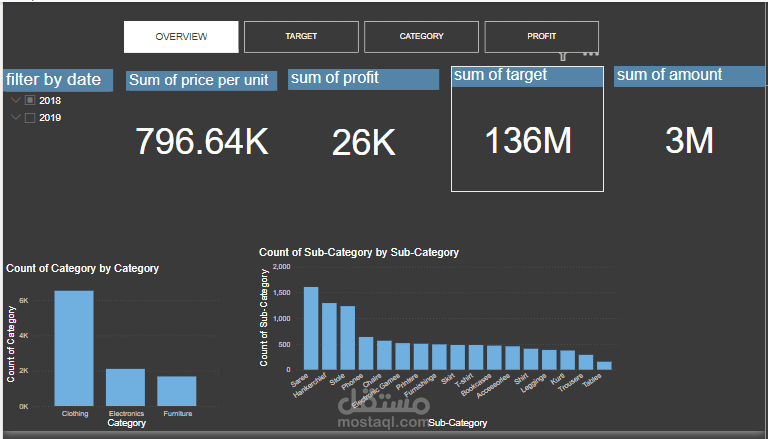The width and height of the screenshot is (768, 439).
Task: Select the Stole bar in sub-category chart
Action: pos(348,338)
